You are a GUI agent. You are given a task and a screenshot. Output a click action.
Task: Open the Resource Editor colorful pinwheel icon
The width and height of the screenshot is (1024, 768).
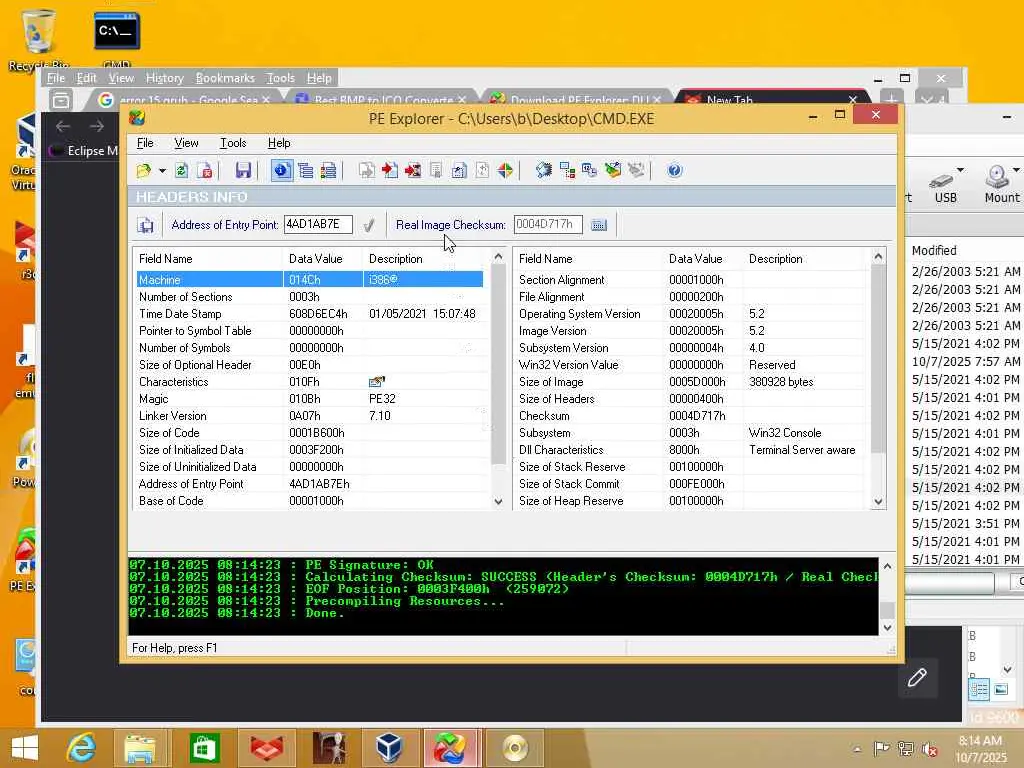point(505,171)
